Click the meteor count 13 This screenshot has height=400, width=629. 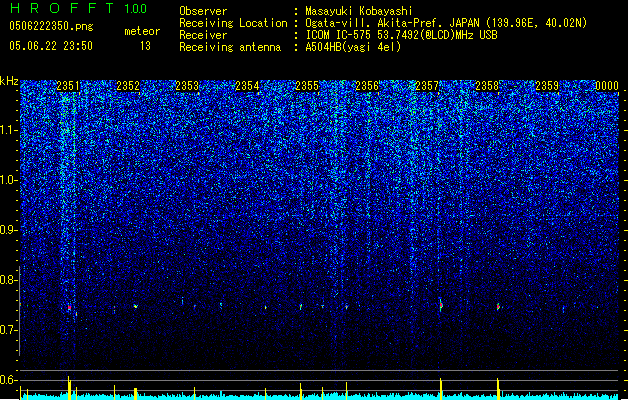point(145,46)
